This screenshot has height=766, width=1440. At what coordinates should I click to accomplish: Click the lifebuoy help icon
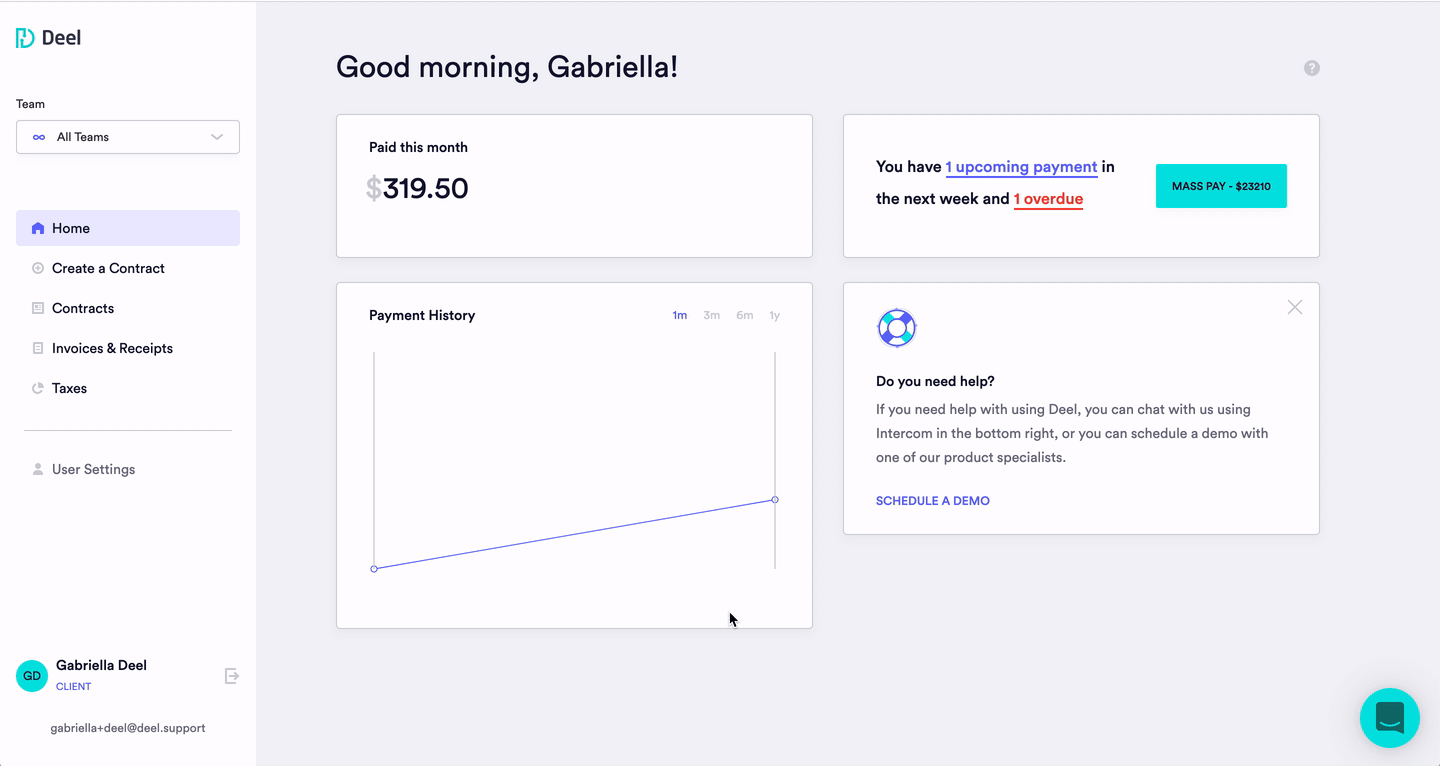tap(897, 328)
